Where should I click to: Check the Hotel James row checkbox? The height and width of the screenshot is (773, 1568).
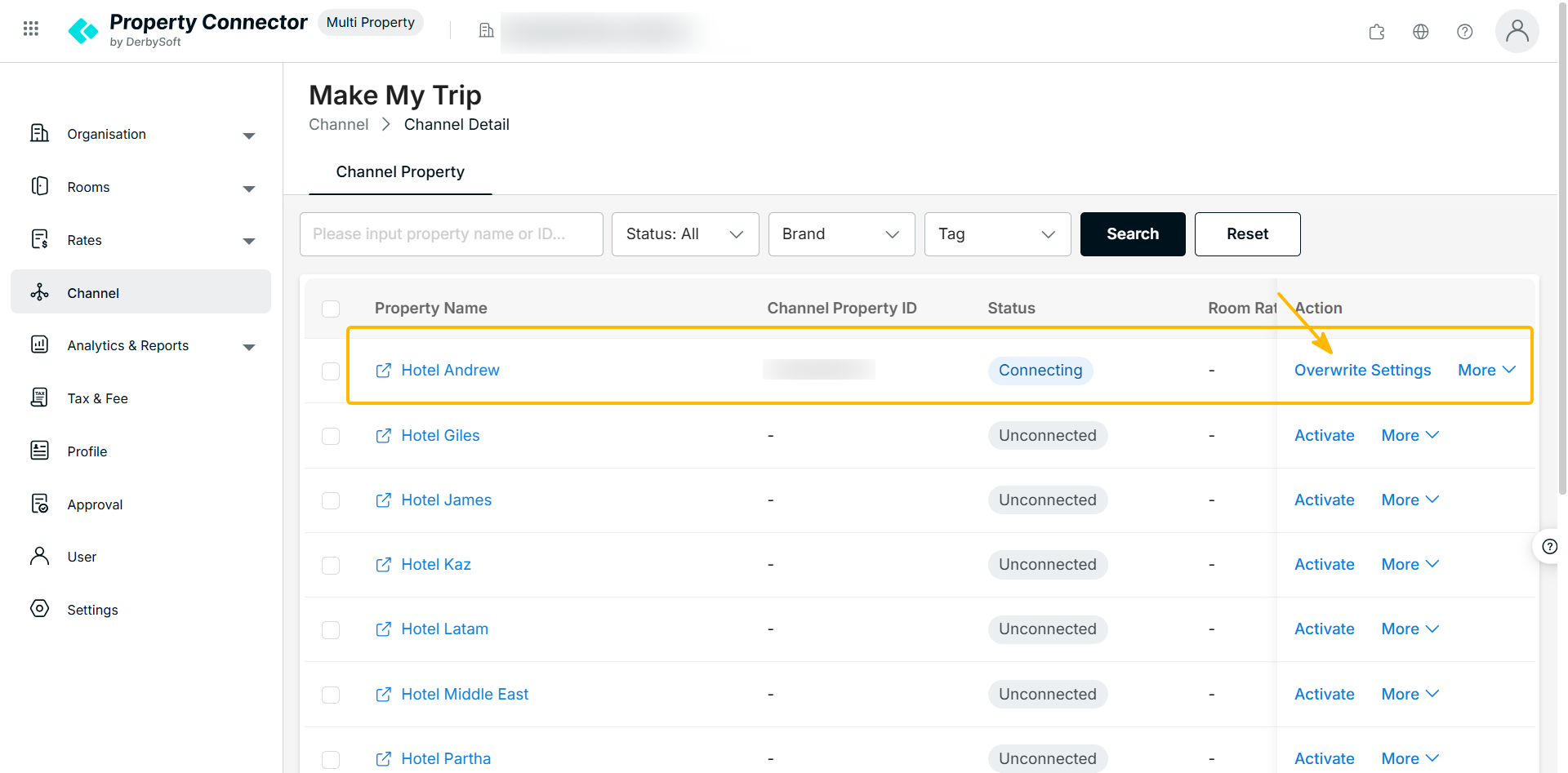[331, 500]
